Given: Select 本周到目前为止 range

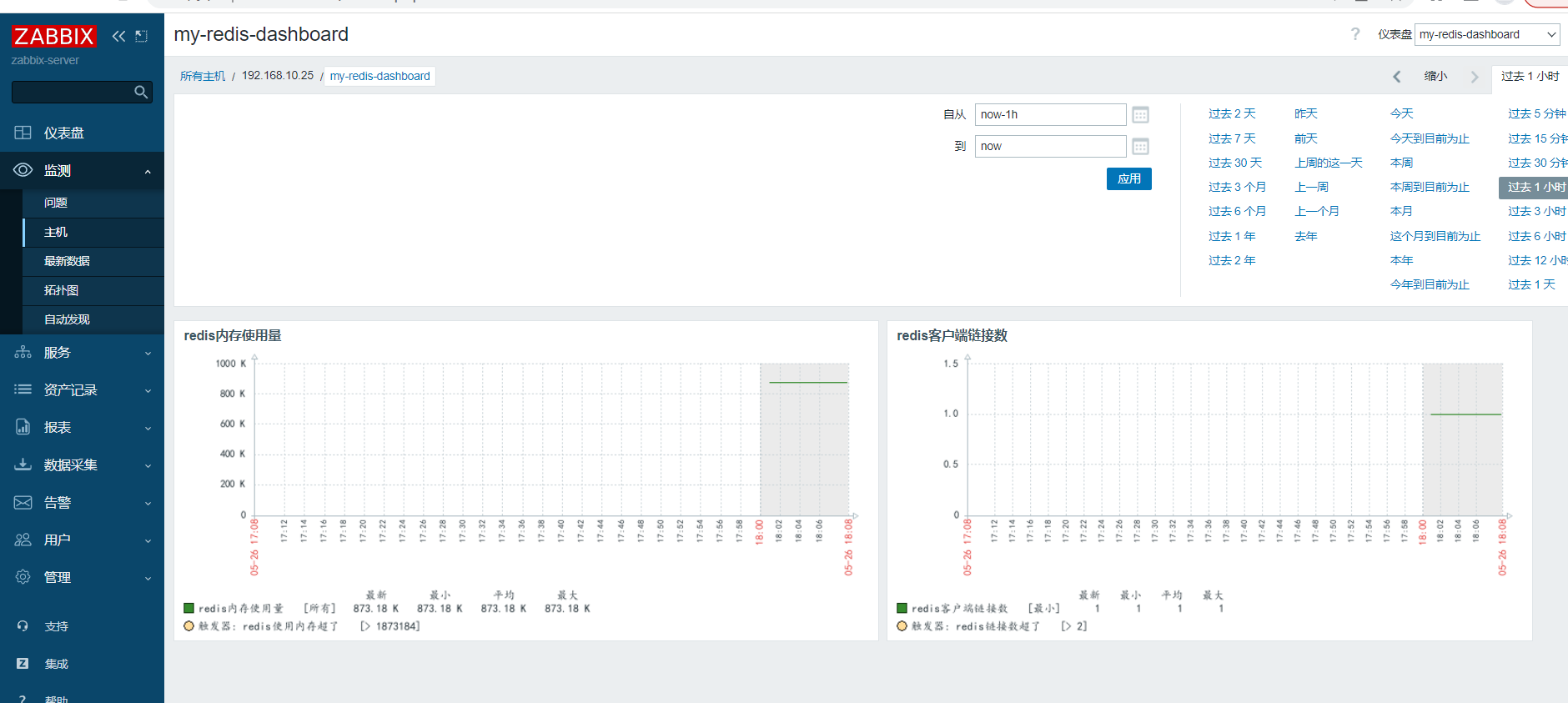Looking at the screenshot, I should 1430,187.
